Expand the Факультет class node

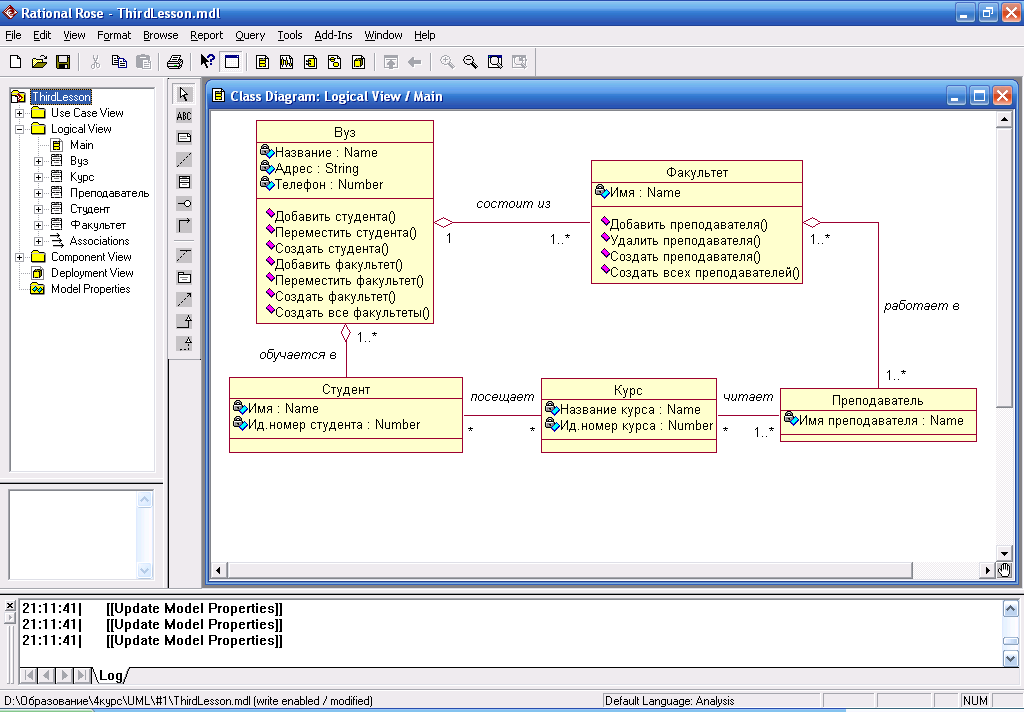[39, 225]
